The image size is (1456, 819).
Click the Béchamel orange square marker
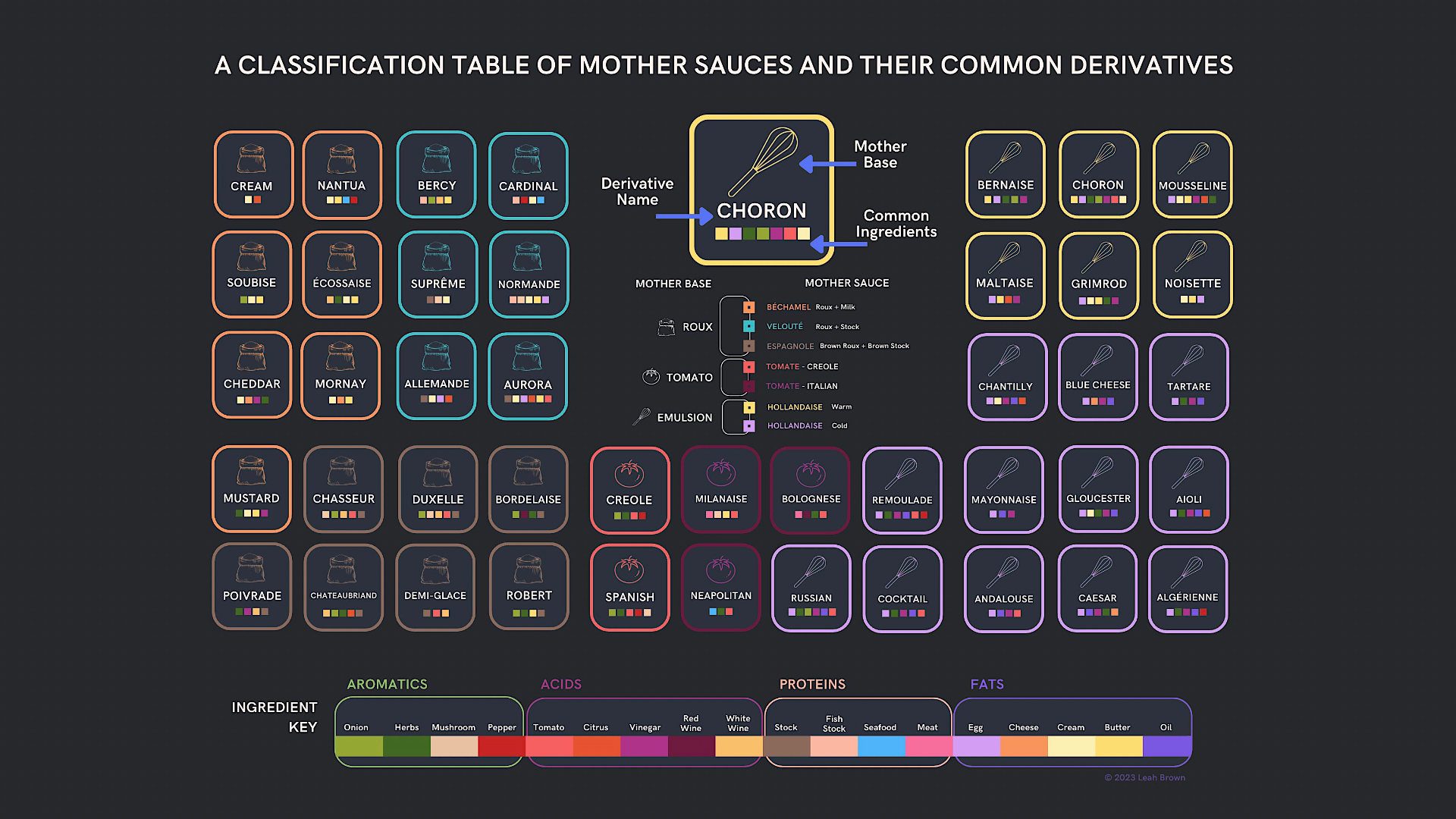coord(748,307)
